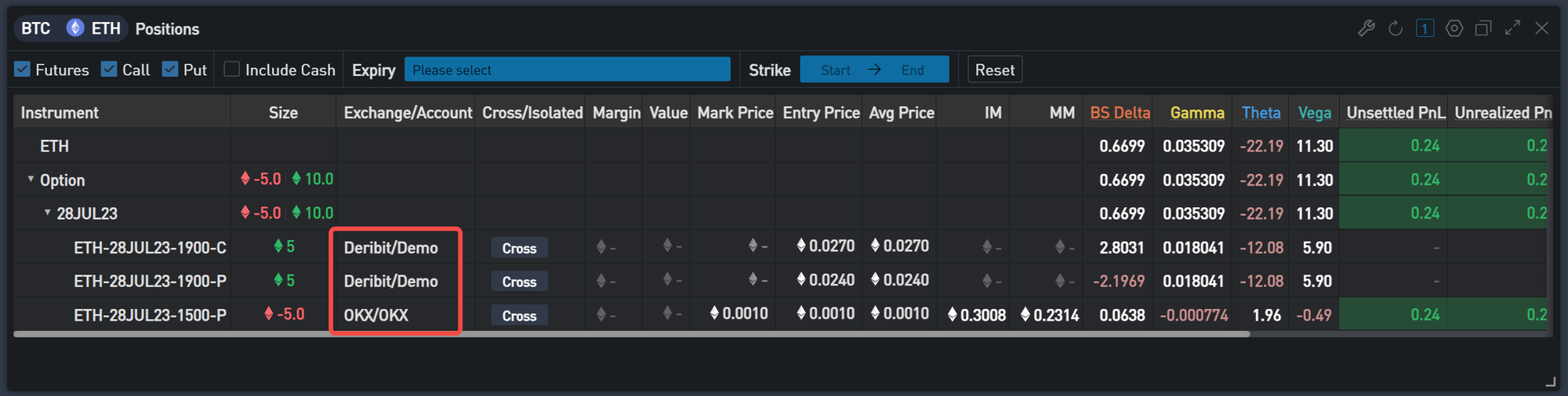
Task: Expand the positions panel to fullscreen
Action: click(1512, 28)
